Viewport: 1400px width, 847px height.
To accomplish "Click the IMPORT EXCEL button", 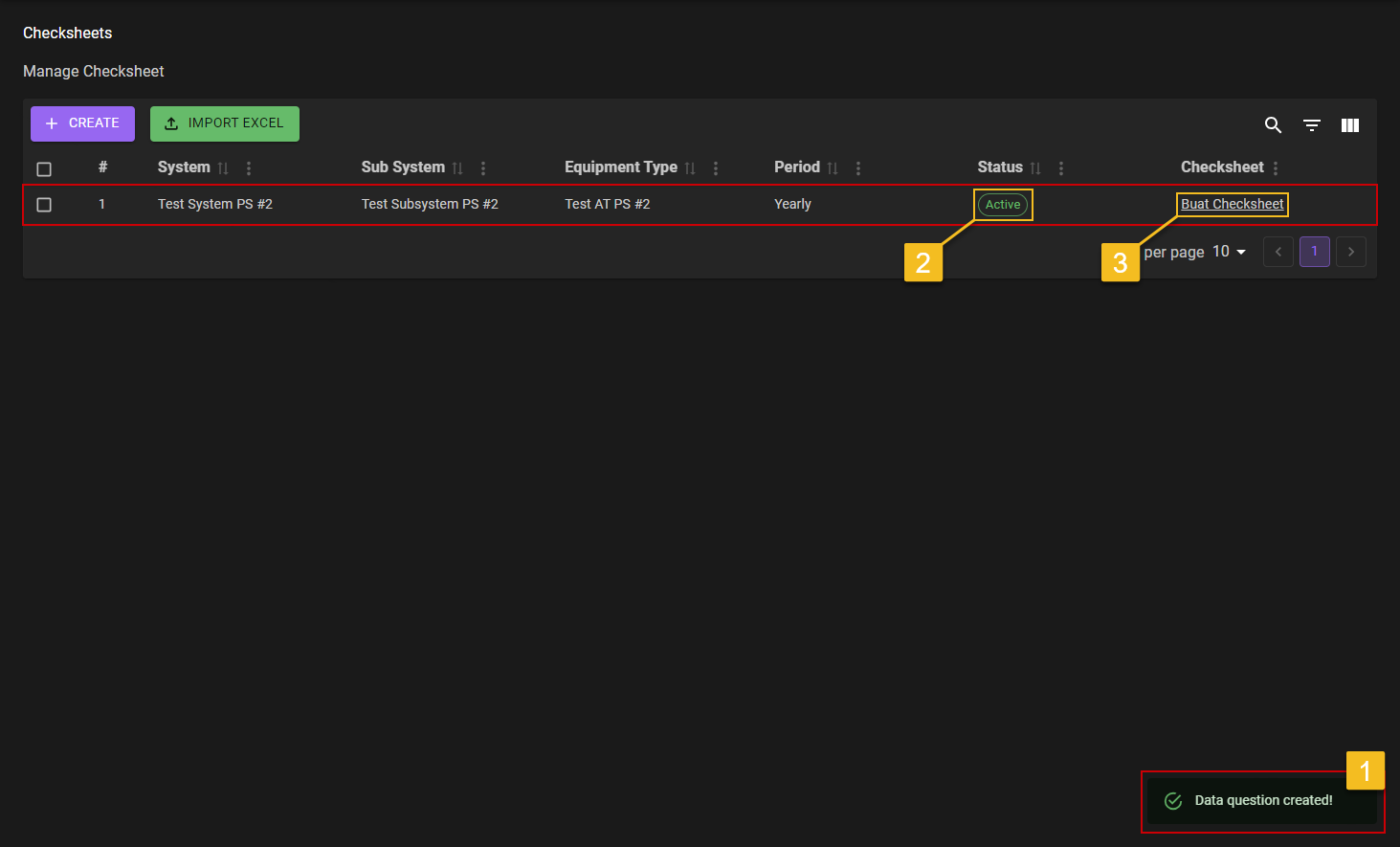I will point(225,123).
